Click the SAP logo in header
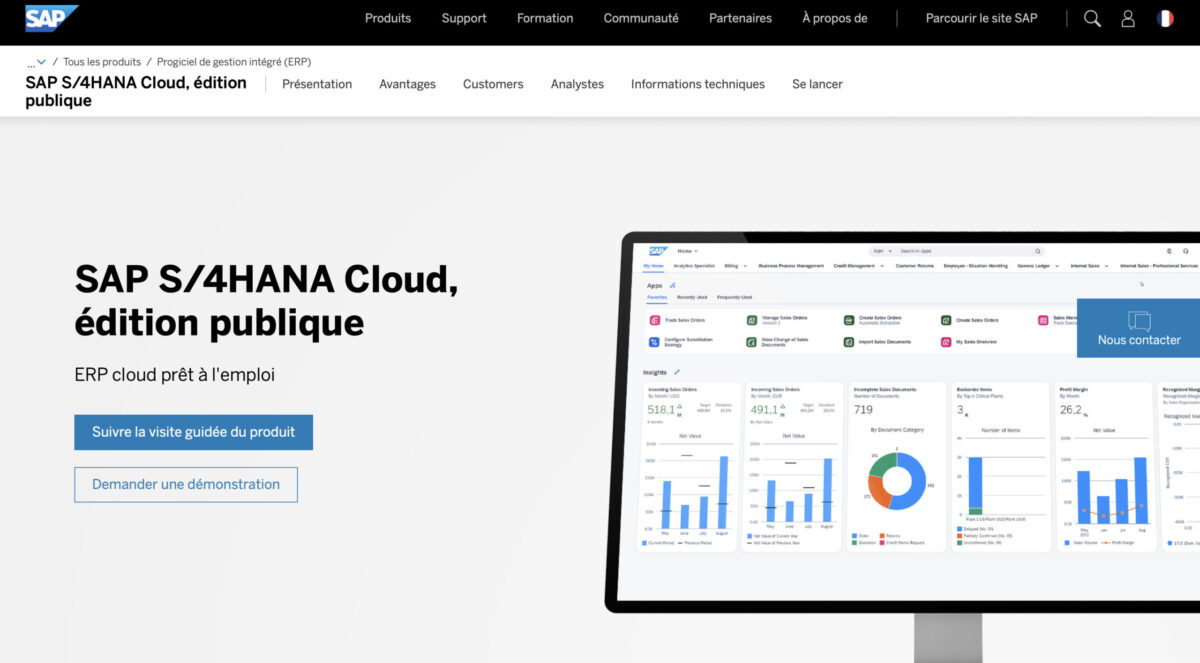Viewport: 1200px width, 663px height. 50,18
